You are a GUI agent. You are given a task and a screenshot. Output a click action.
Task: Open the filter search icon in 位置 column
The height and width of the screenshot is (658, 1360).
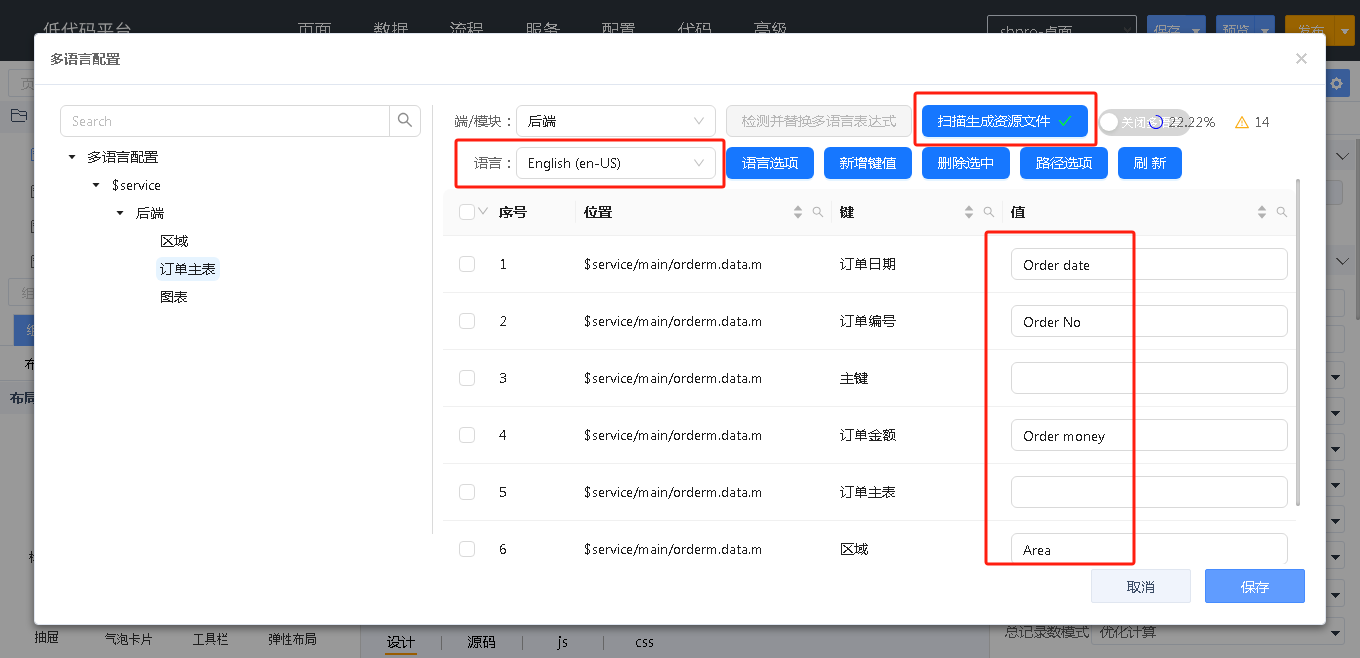pos(818,212)
